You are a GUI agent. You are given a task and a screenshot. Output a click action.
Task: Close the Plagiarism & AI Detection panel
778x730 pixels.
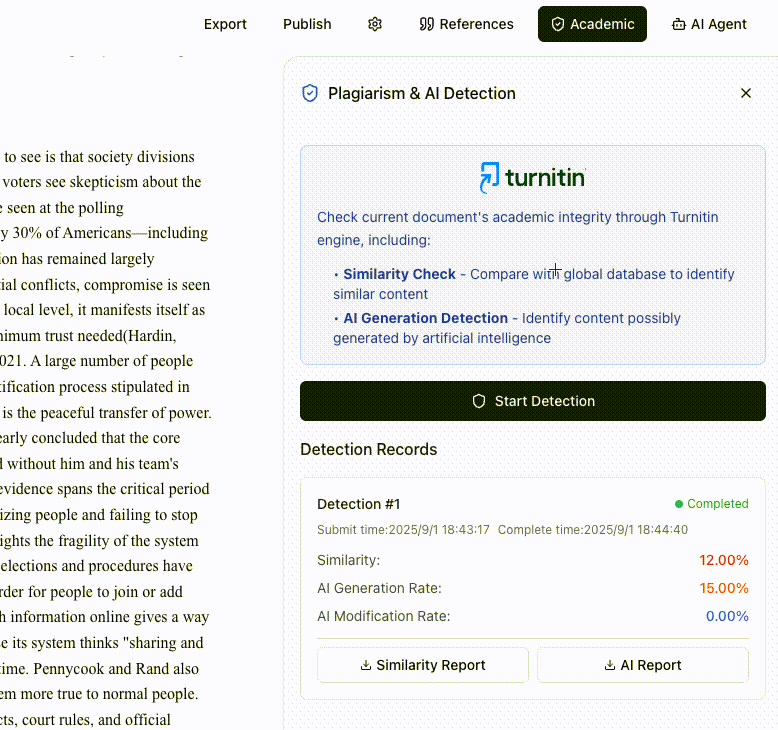(x=745, y=93)
